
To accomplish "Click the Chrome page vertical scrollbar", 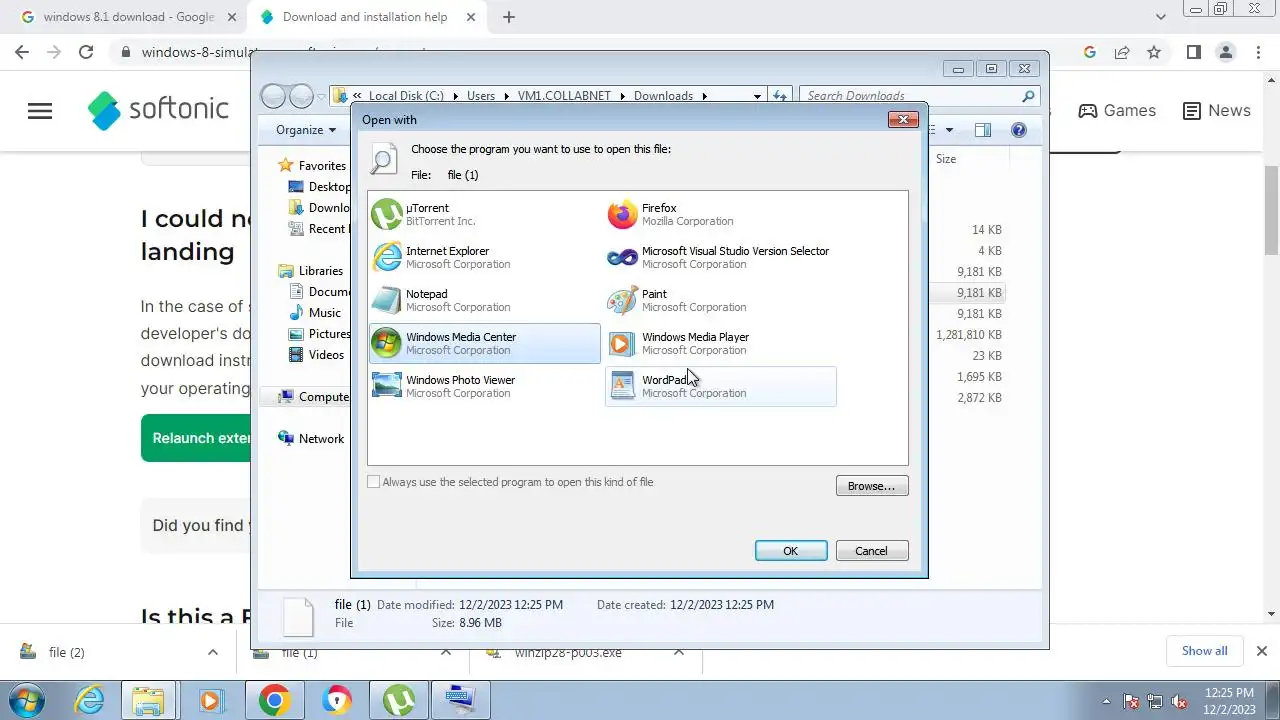I will tap(1272, 210).
